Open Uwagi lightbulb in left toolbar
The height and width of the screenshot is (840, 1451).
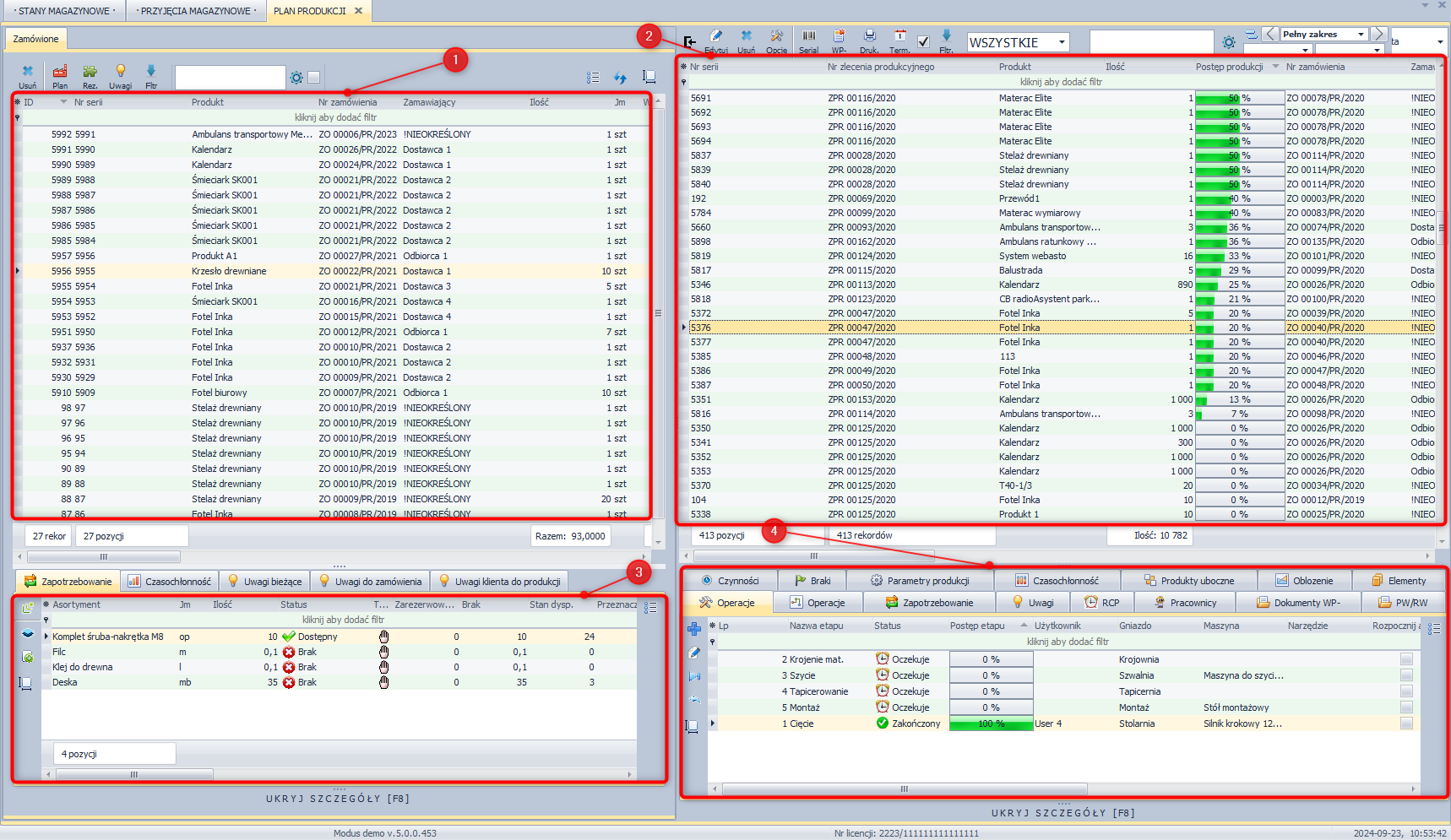pos(121,73)
